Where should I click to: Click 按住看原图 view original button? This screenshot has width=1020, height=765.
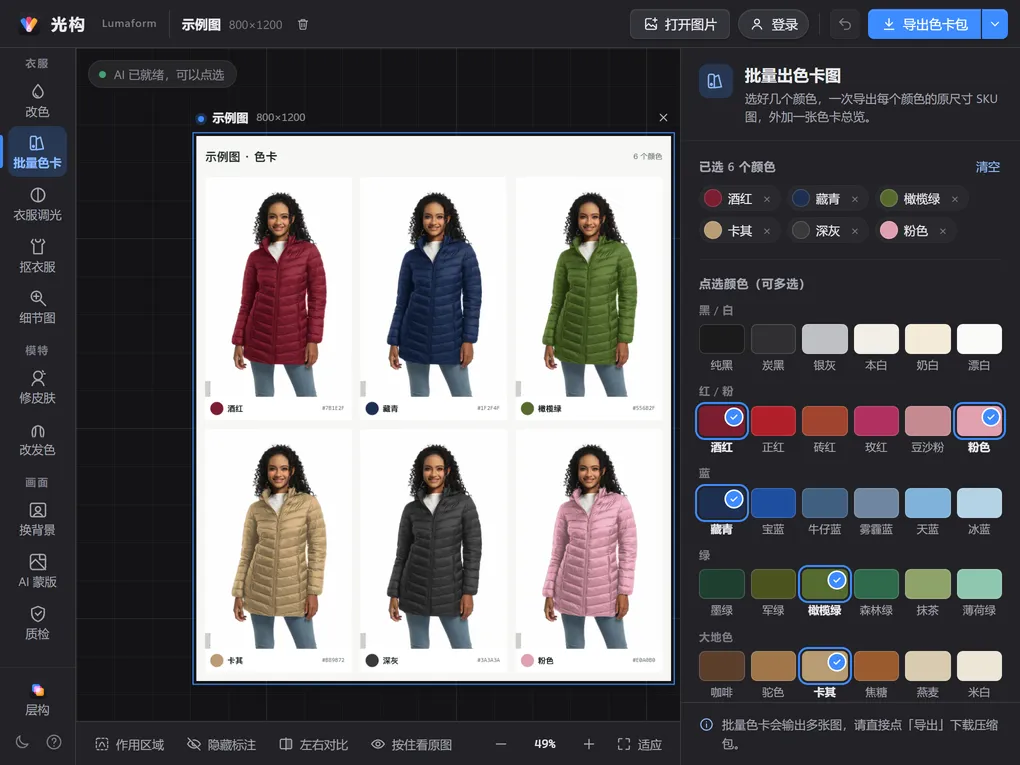[411, 744]
